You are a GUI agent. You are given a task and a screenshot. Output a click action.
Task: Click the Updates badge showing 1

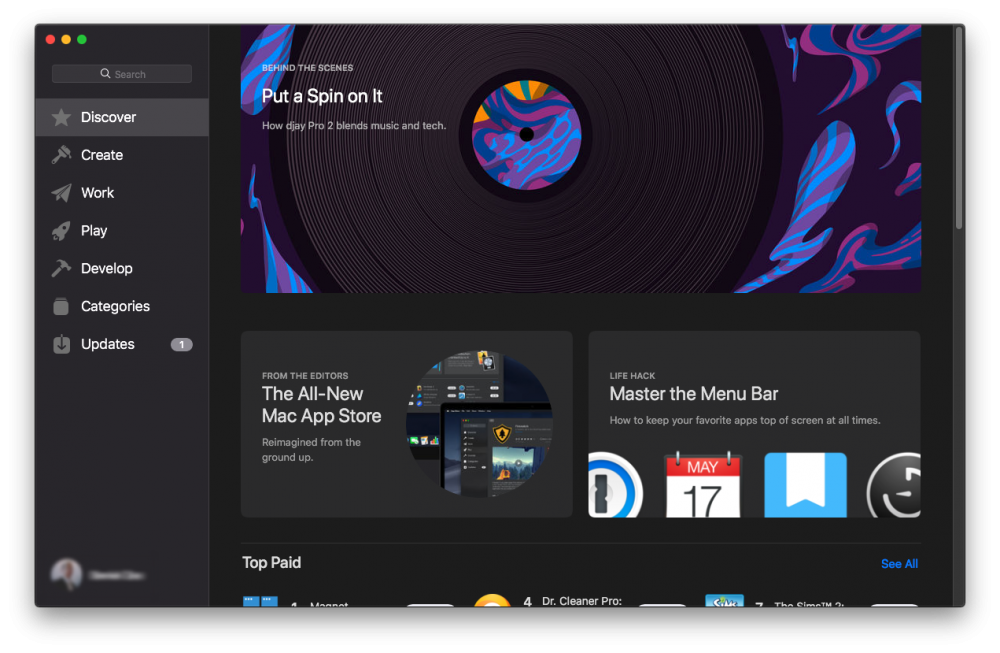click(x=181, y=344)
